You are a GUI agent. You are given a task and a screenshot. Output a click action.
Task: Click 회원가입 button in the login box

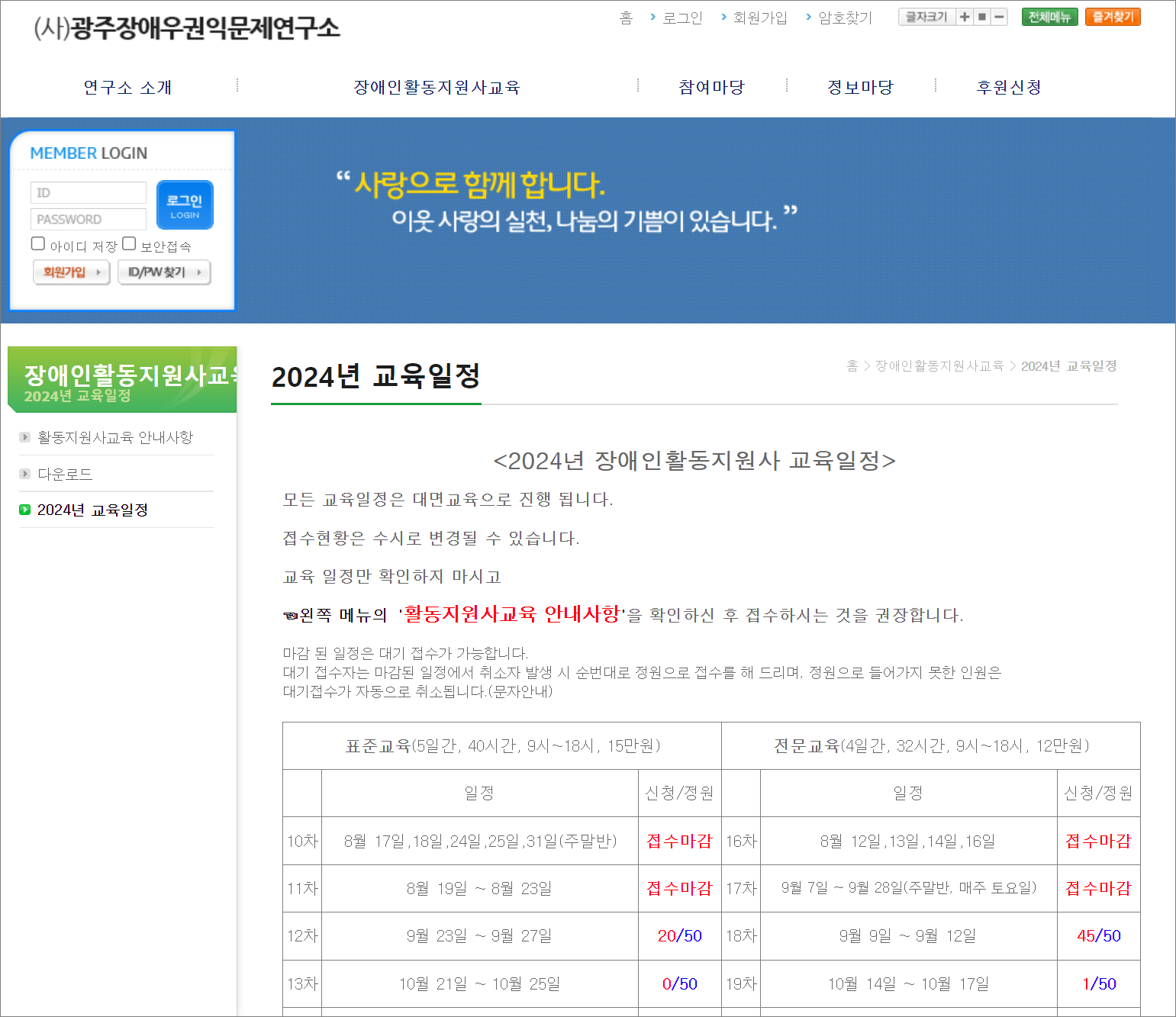pos(71,272)
